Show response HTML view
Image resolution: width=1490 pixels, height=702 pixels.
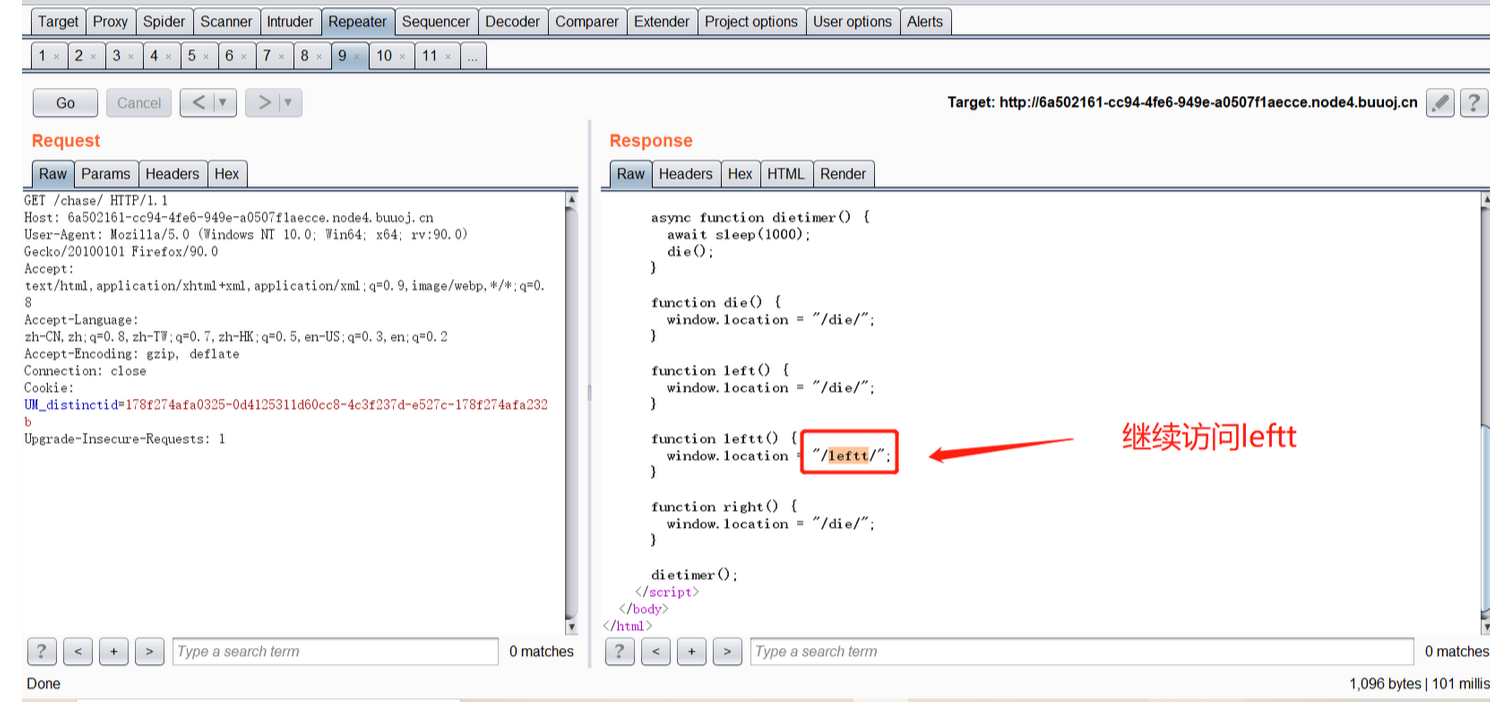point(786,173)
